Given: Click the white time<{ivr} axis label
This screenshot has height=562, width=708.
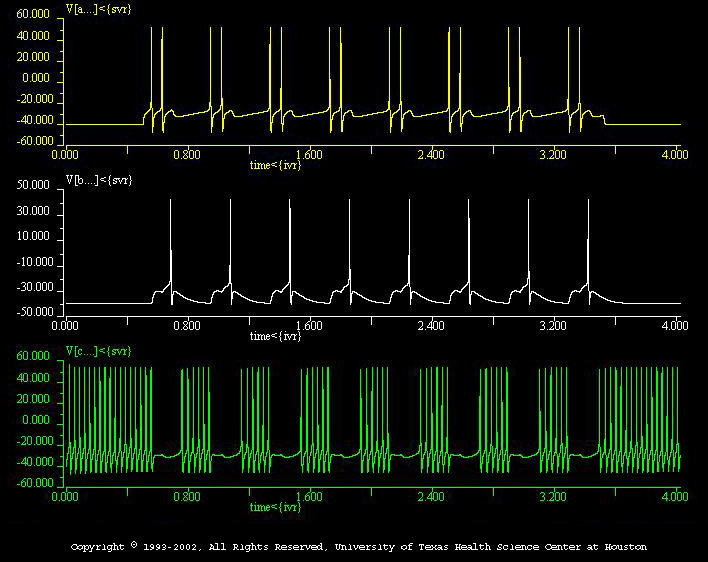Looking at the screenshot, I should pos(280,336).
